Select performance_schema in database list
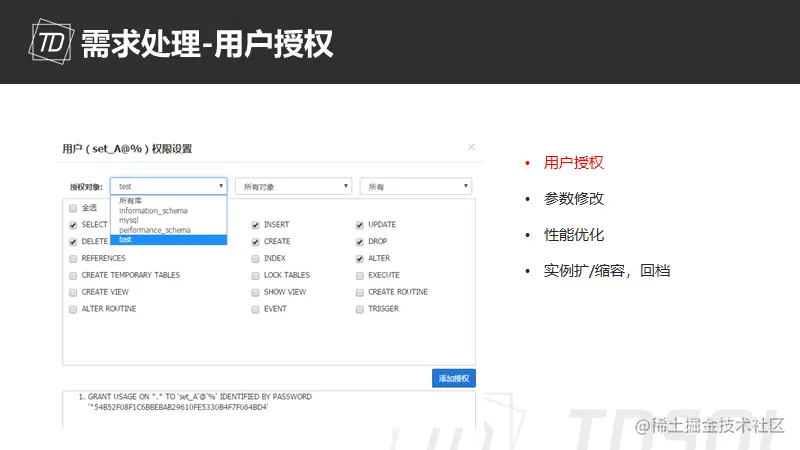 click(x=168, y=230)
